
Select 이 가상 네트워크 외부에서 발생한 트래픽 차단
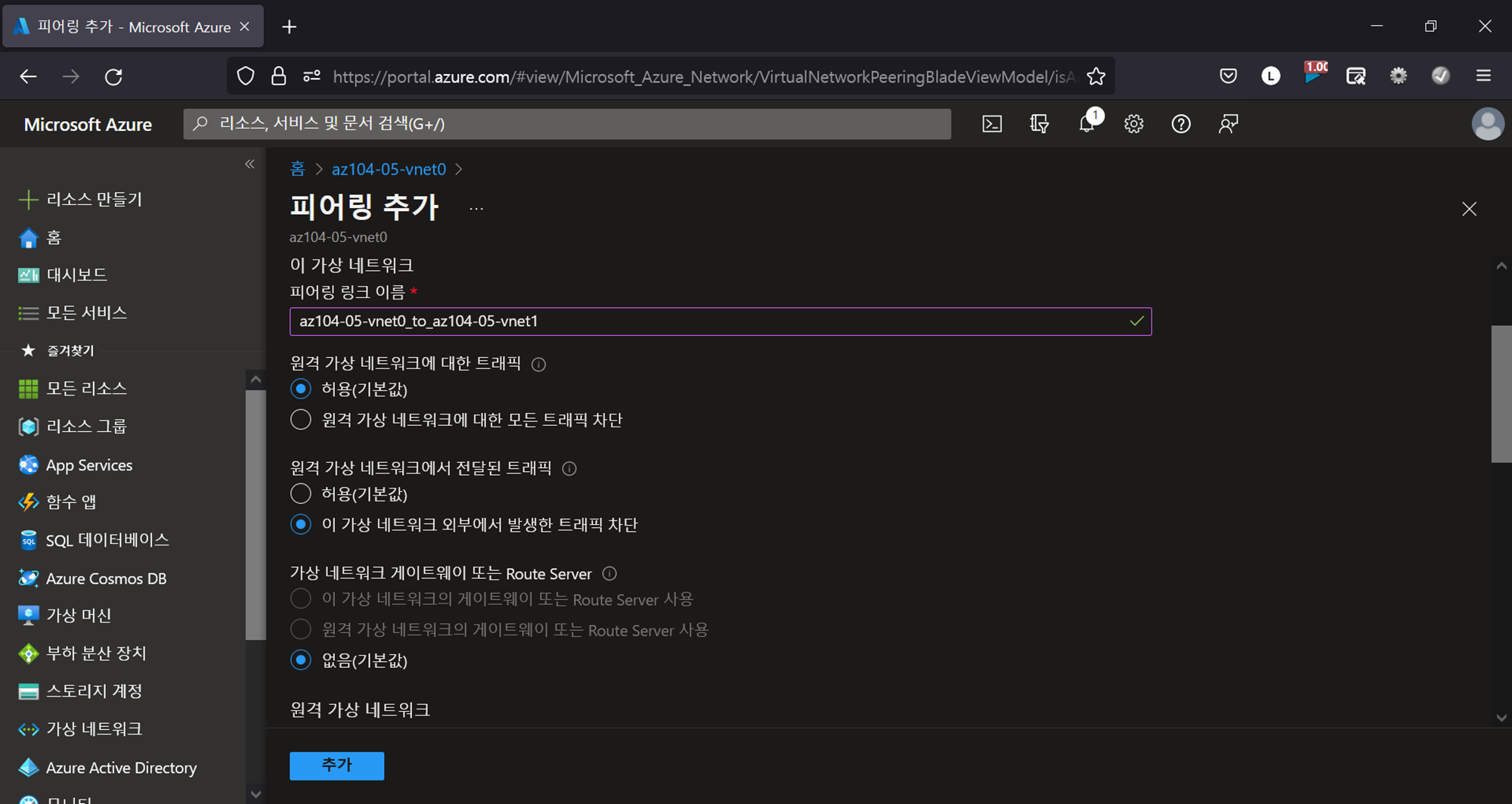(301, 524)
